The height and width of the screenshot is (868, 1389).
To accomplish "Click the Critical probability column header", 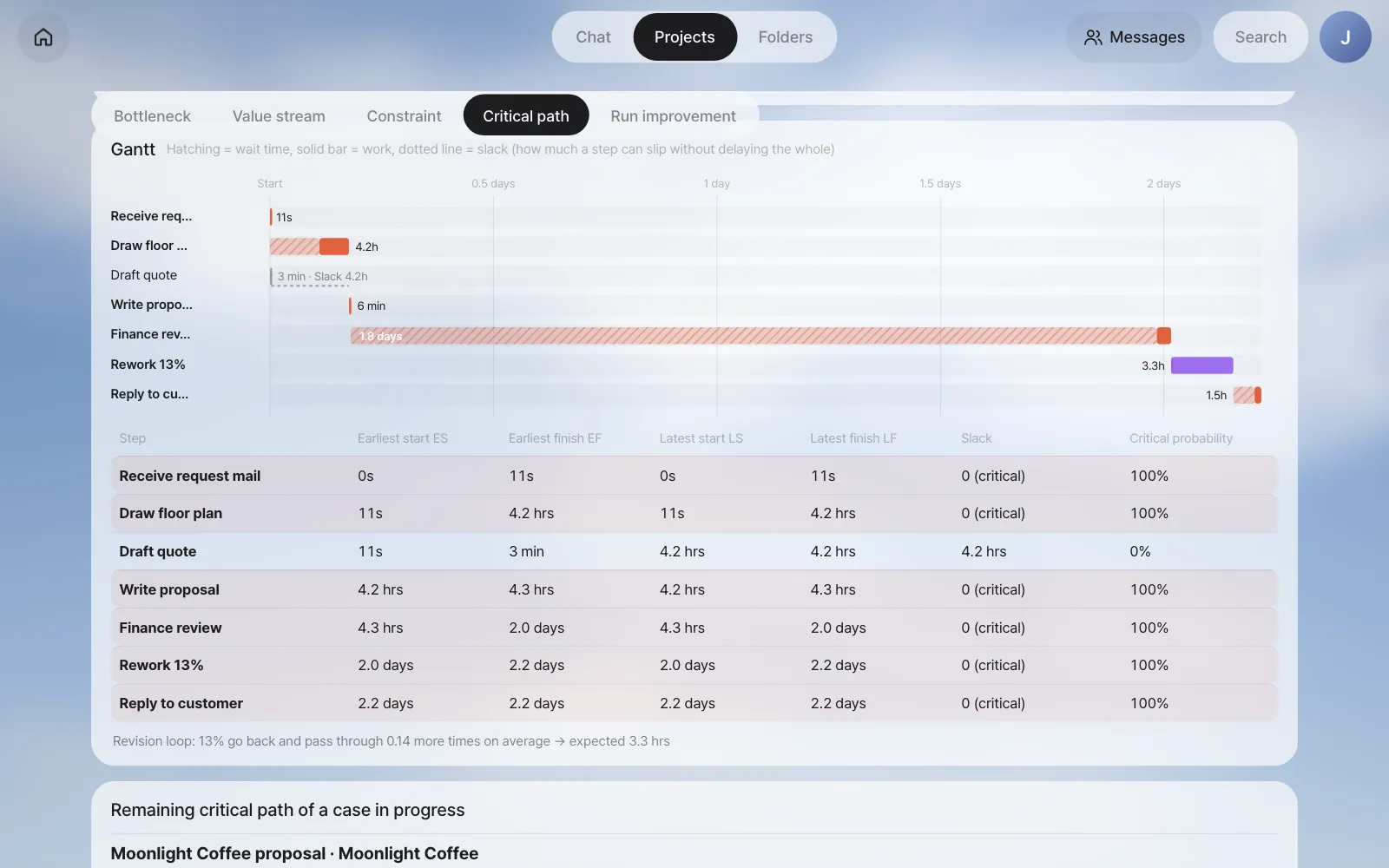I will (1181, 438).
